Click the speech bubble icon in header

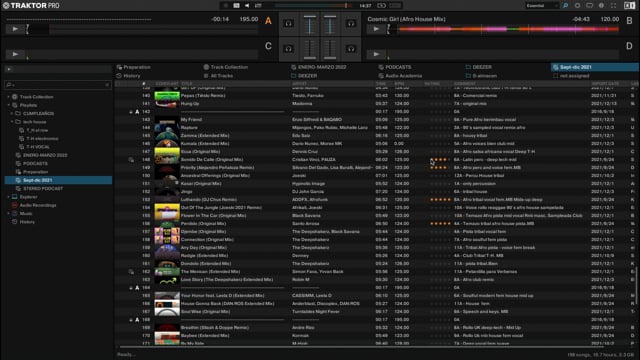coord(589,5)
